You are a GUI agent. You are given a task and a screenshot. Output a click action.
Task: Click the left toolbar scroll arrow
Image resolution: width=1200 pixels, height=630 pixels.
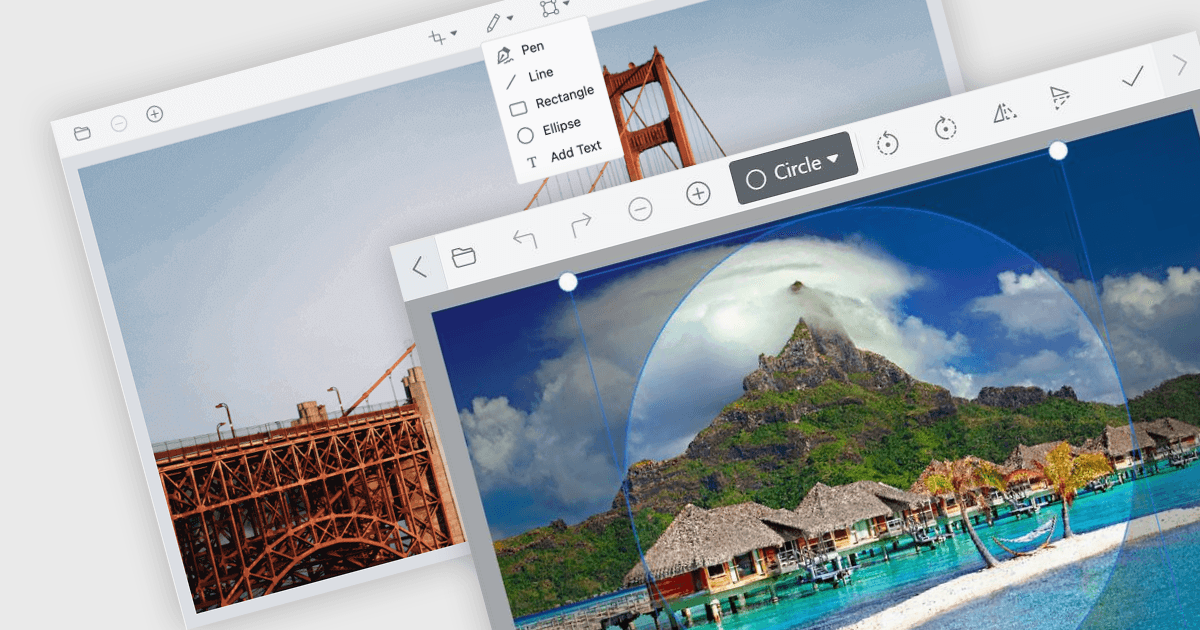click(x=419, y=267)
